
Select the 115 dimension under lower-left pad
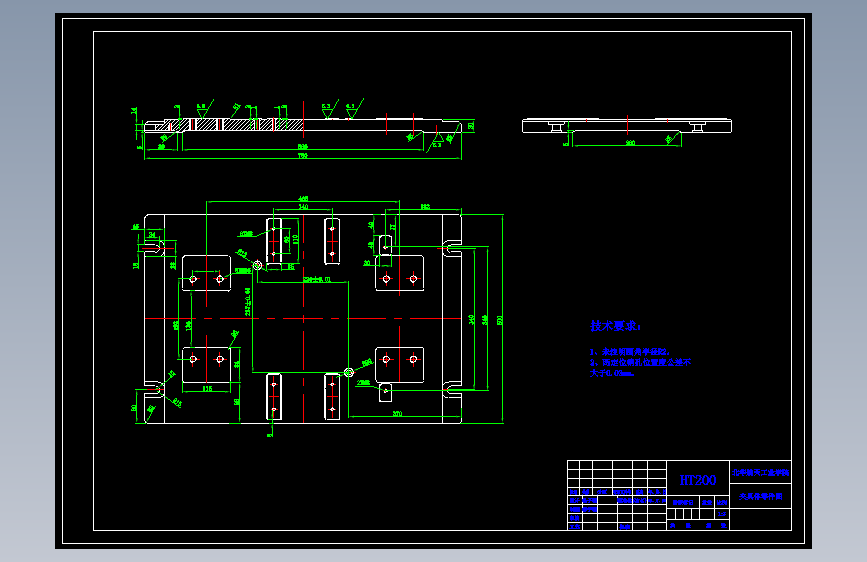[x=207, y=388]
